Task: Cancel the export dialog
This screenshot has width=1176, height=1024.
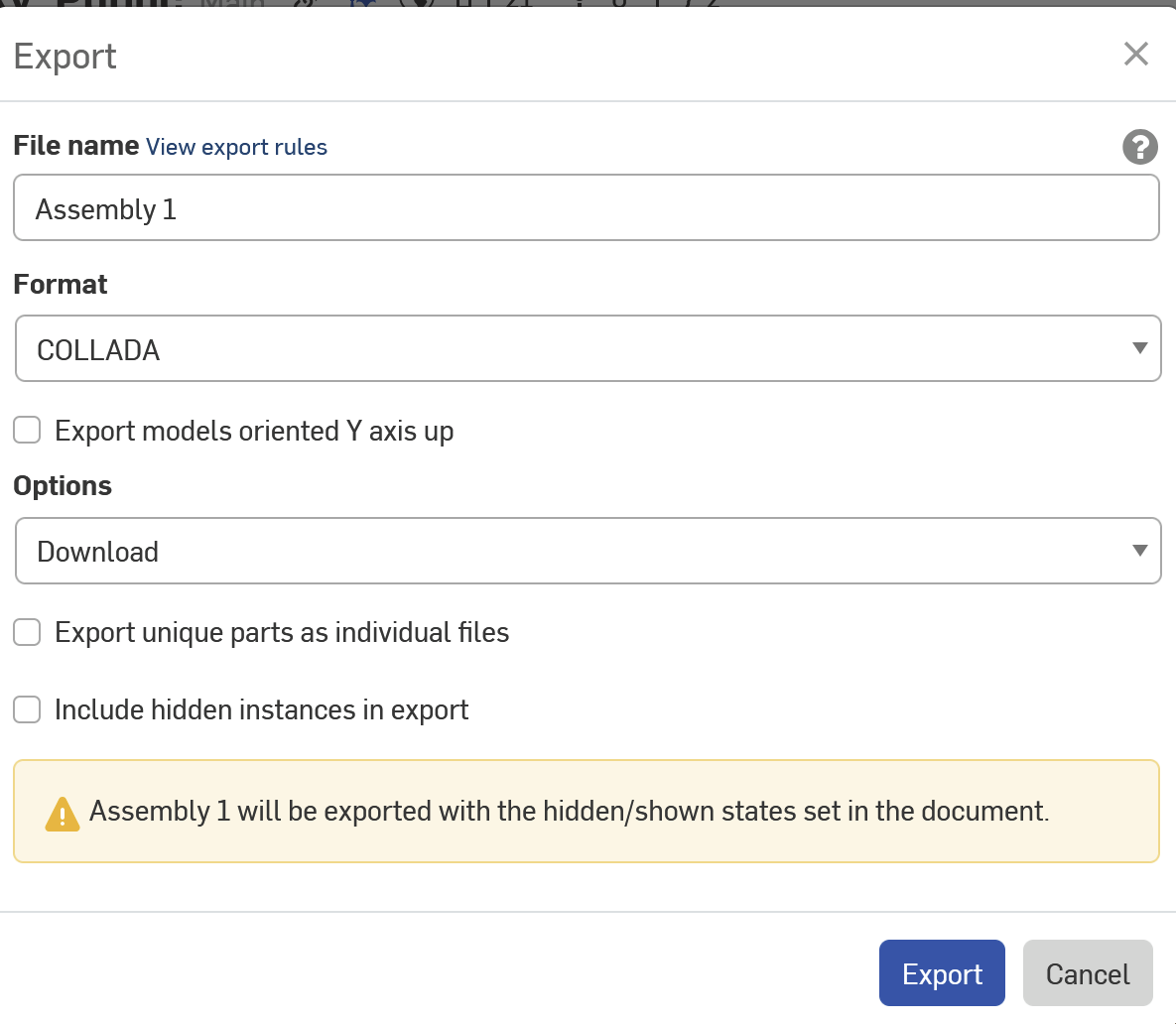Action: 1087,973
